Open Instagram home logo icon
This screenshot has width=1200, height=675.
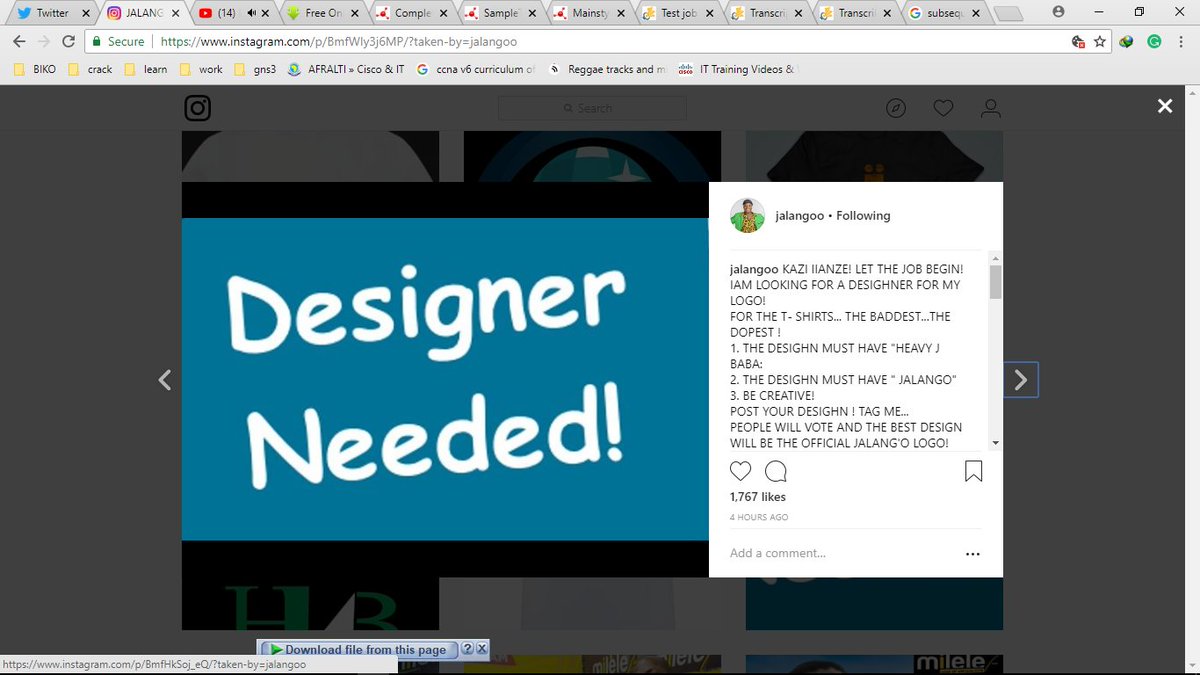pyautogui.click(x=198, y=108)
